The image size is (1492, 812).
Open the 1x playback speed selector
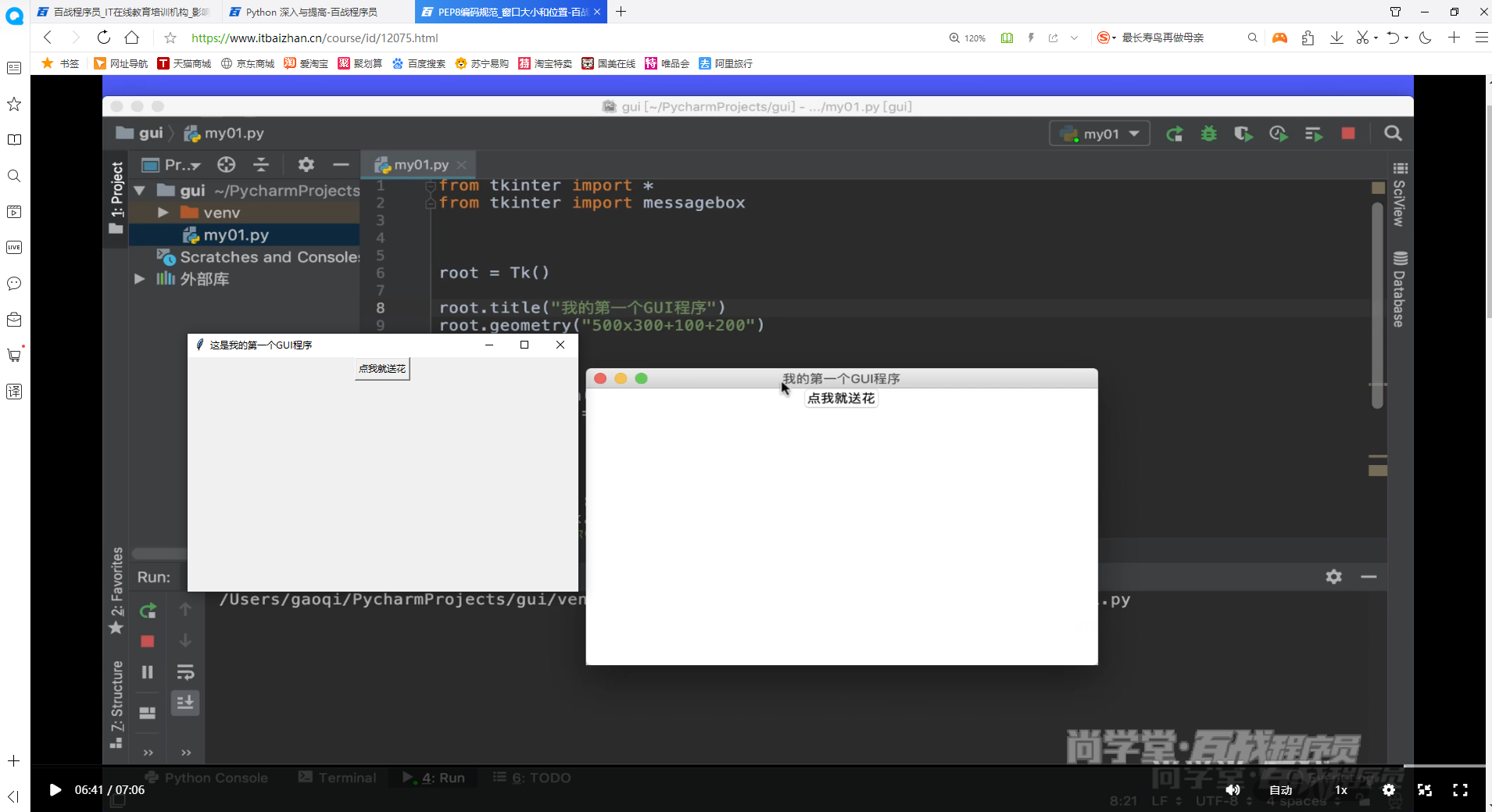point(1341,790)
